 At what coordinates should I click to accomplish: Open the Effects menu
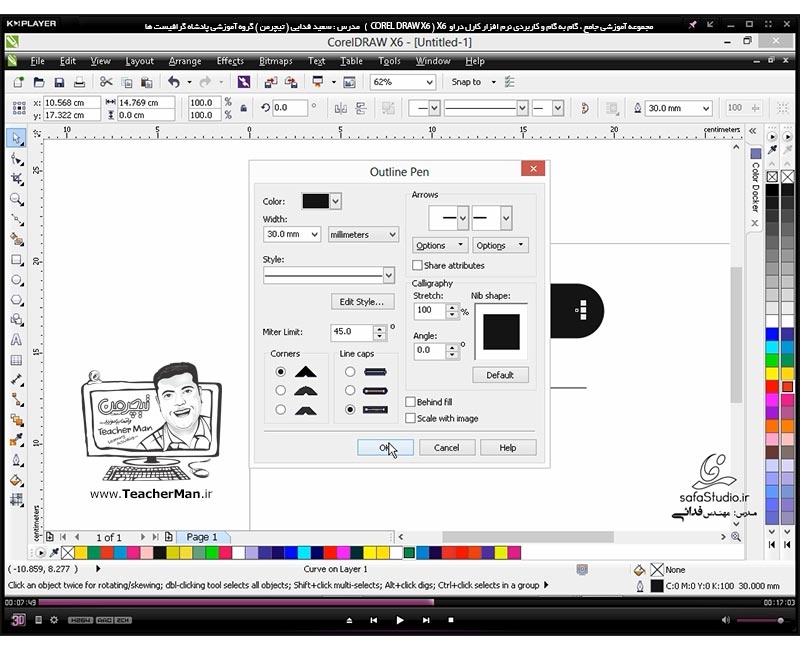pyautogui.click(x=230, y=61)
